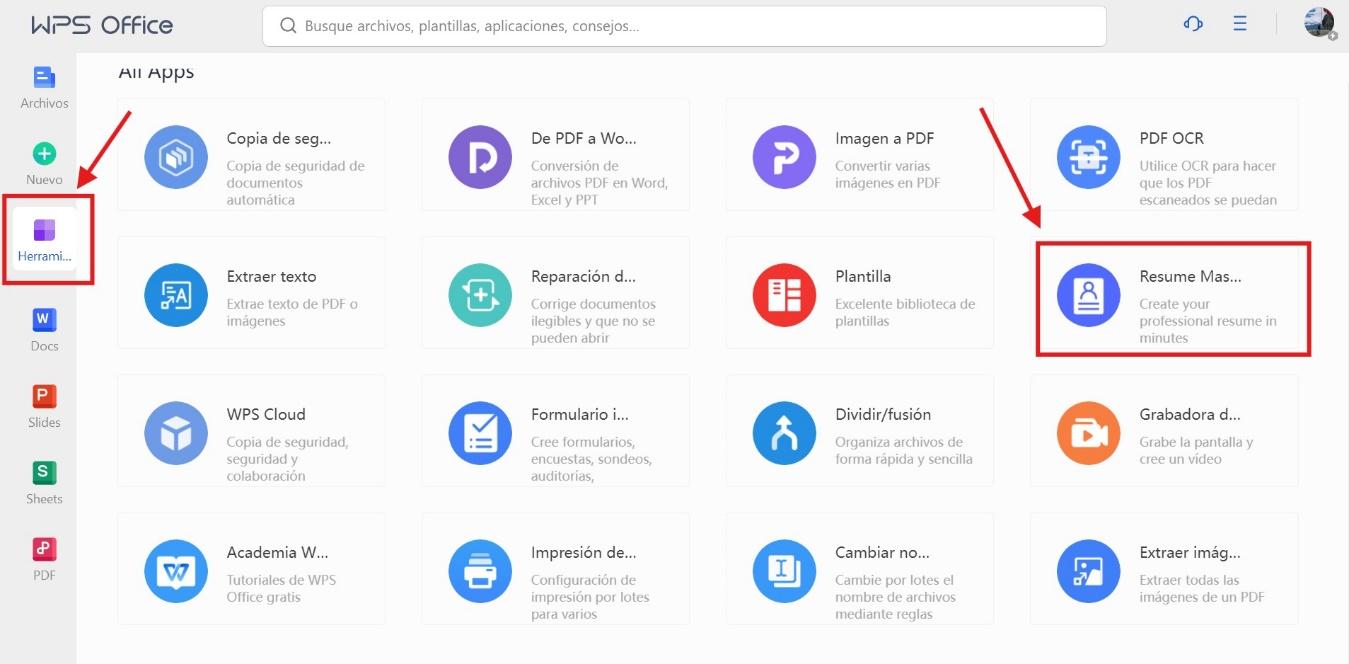Click the 'Academia W...' title text

tap(278, 552)
